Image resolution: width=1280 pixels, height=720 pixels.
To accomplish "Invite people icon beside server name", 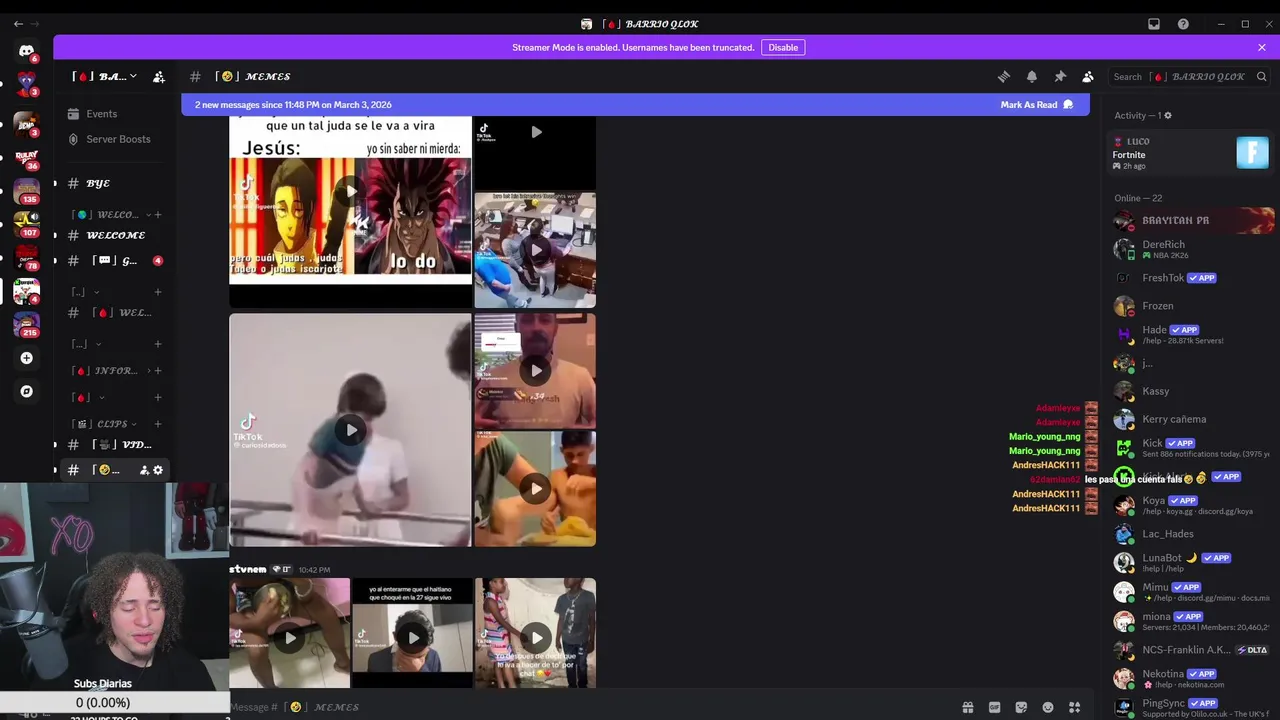I will (x=159, y=77).
